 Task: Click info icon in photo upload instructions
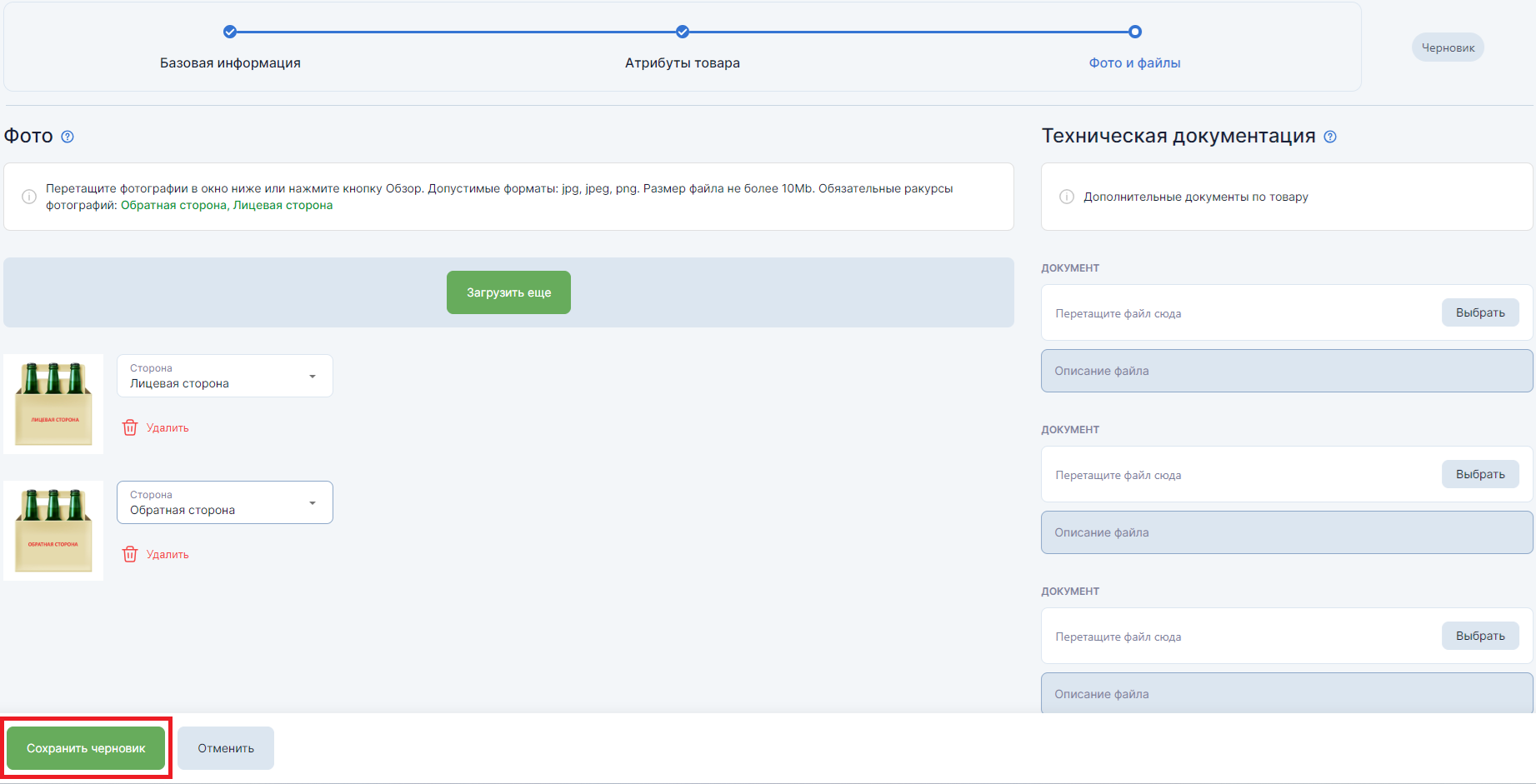coord(29,197)
